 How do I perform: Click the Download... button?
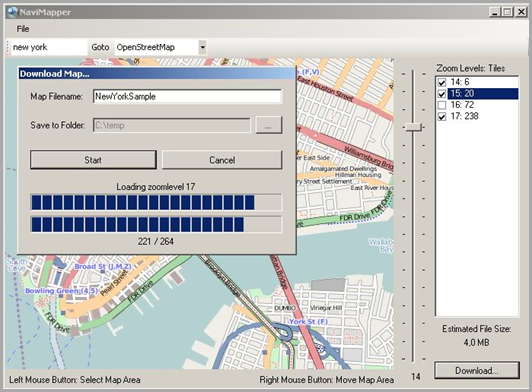click(x=477, y=371)
